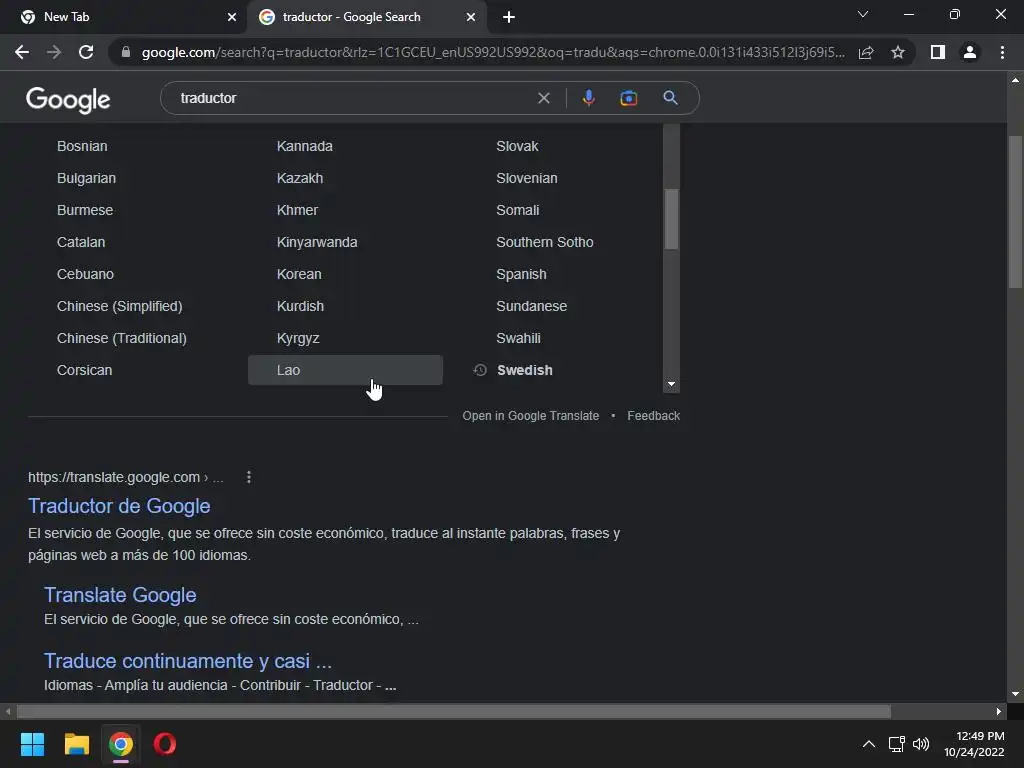
Task: Open the tab search chevron in title bar
Action: coord(863,14)
